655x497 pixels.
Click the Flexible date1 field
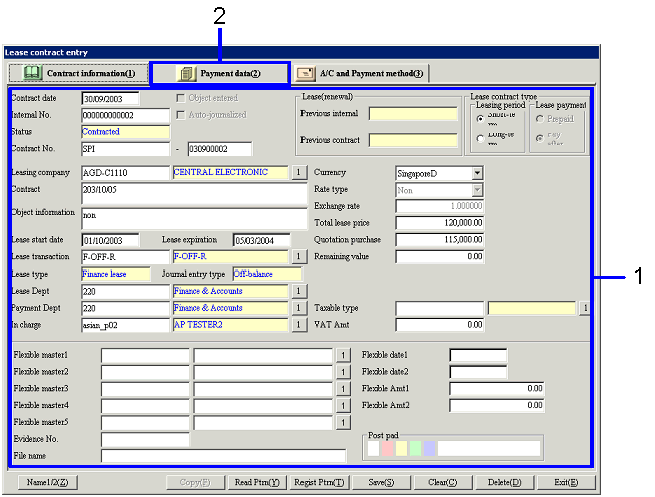(478, 355)
